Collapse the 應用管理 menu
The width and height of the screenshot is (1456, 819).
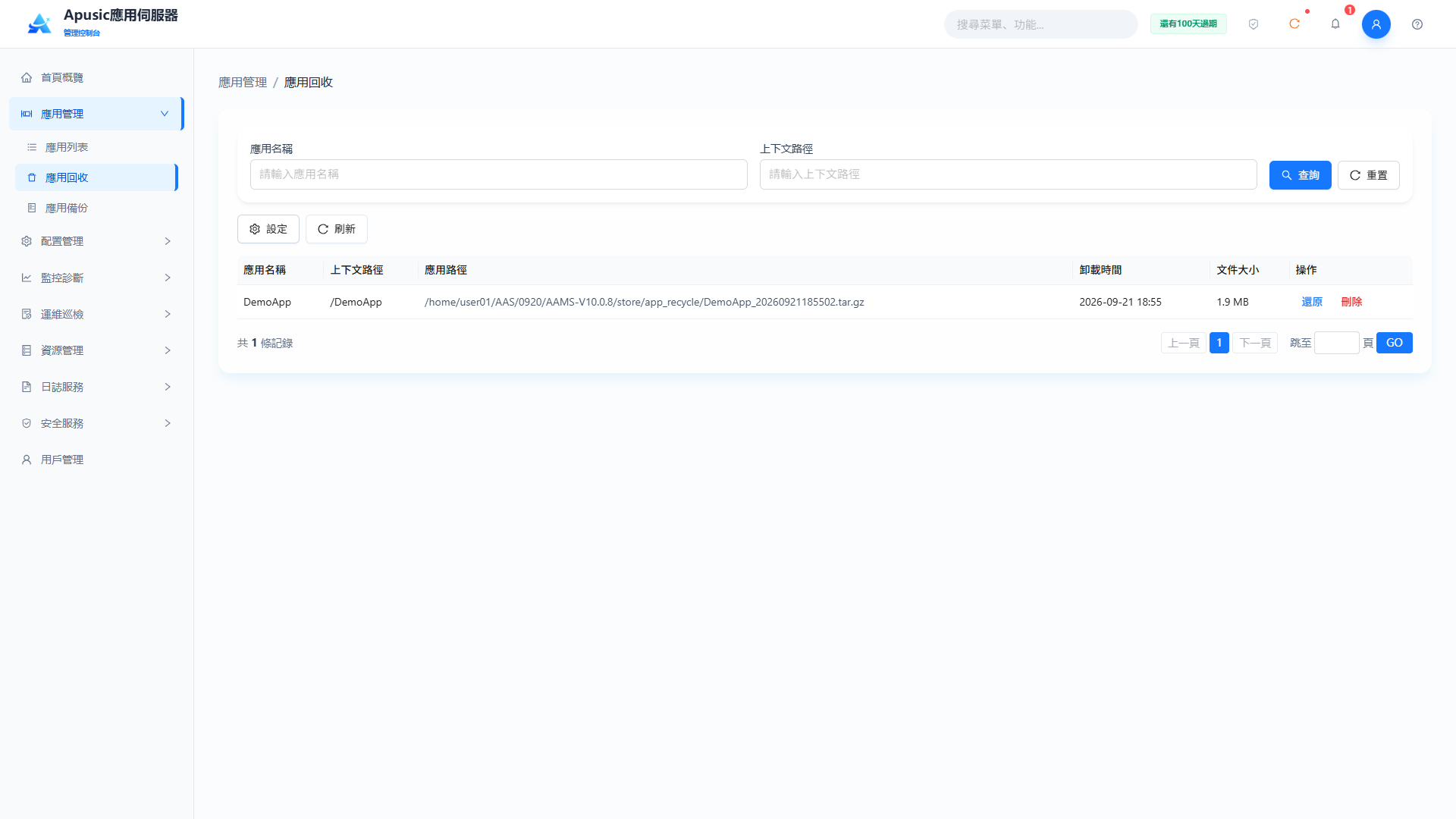coord(96,114)
